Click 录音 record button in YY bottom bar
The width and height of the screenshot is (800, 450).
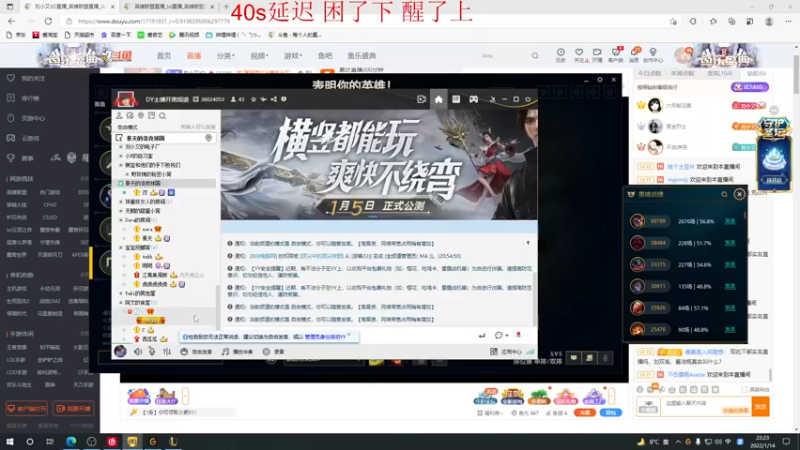pos(273,352)
